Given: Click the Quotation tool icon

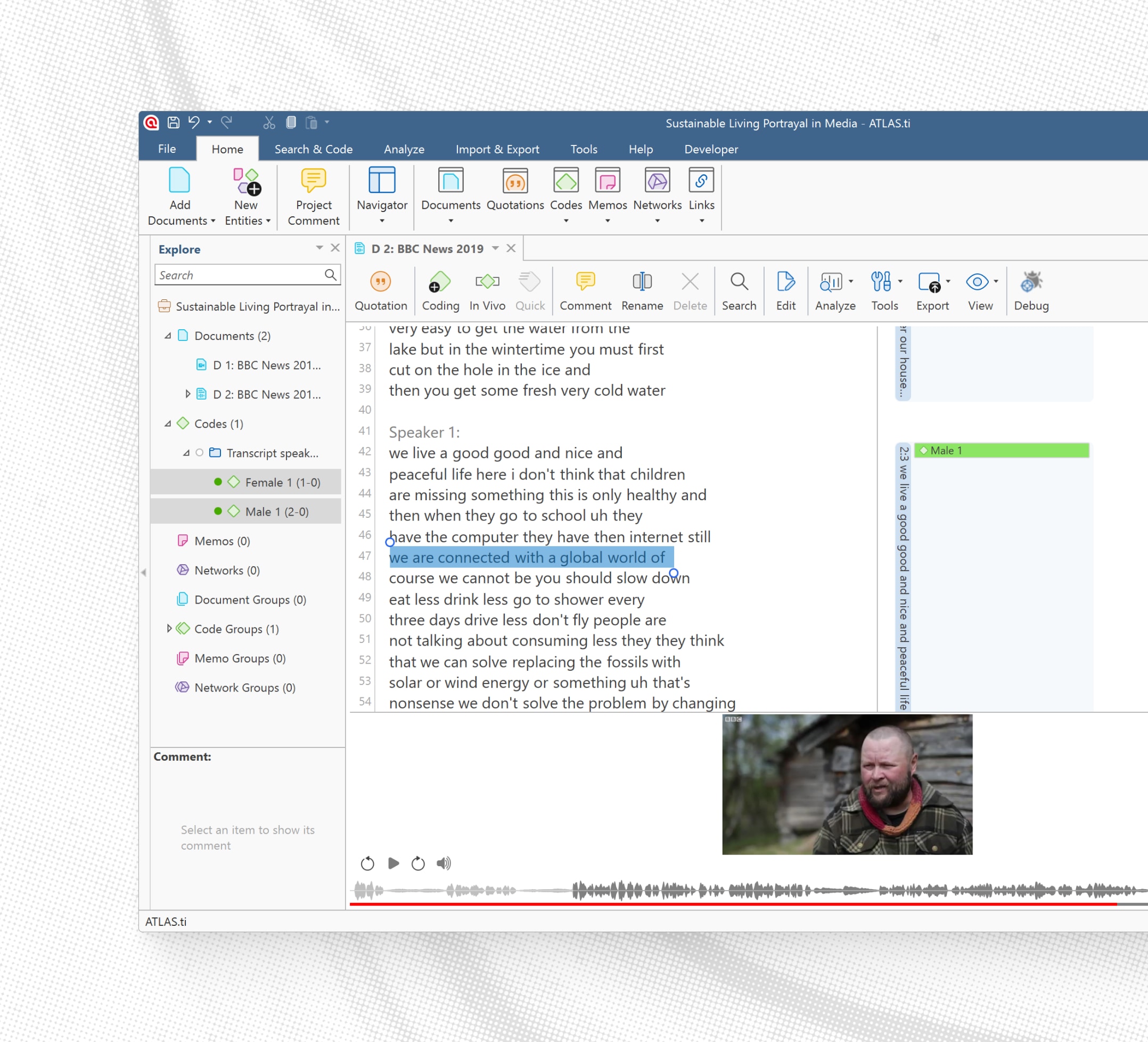Looking at the screenshot, I should [380, 282].
